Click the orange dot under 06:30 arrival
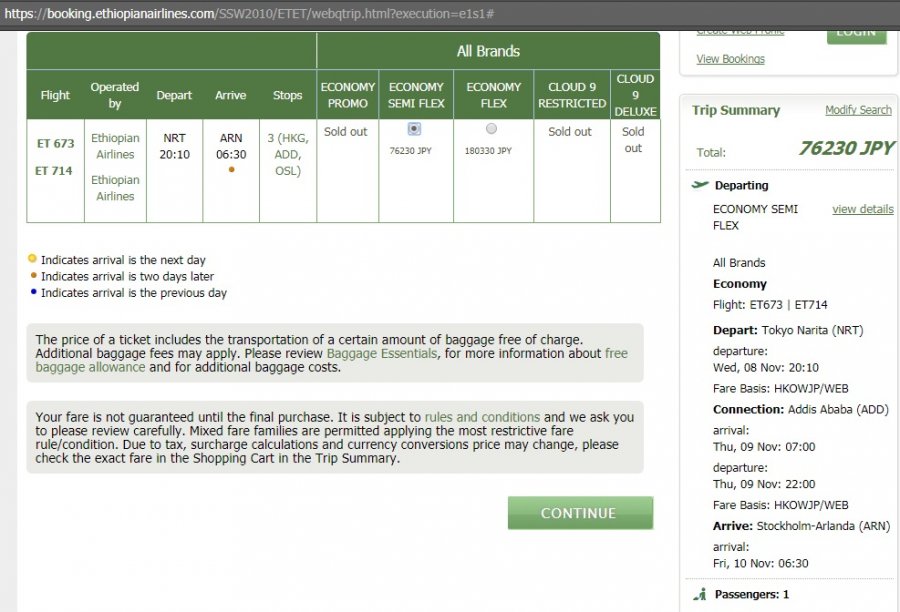This screenshot has height=612, width=900. (x=232, y=169)
